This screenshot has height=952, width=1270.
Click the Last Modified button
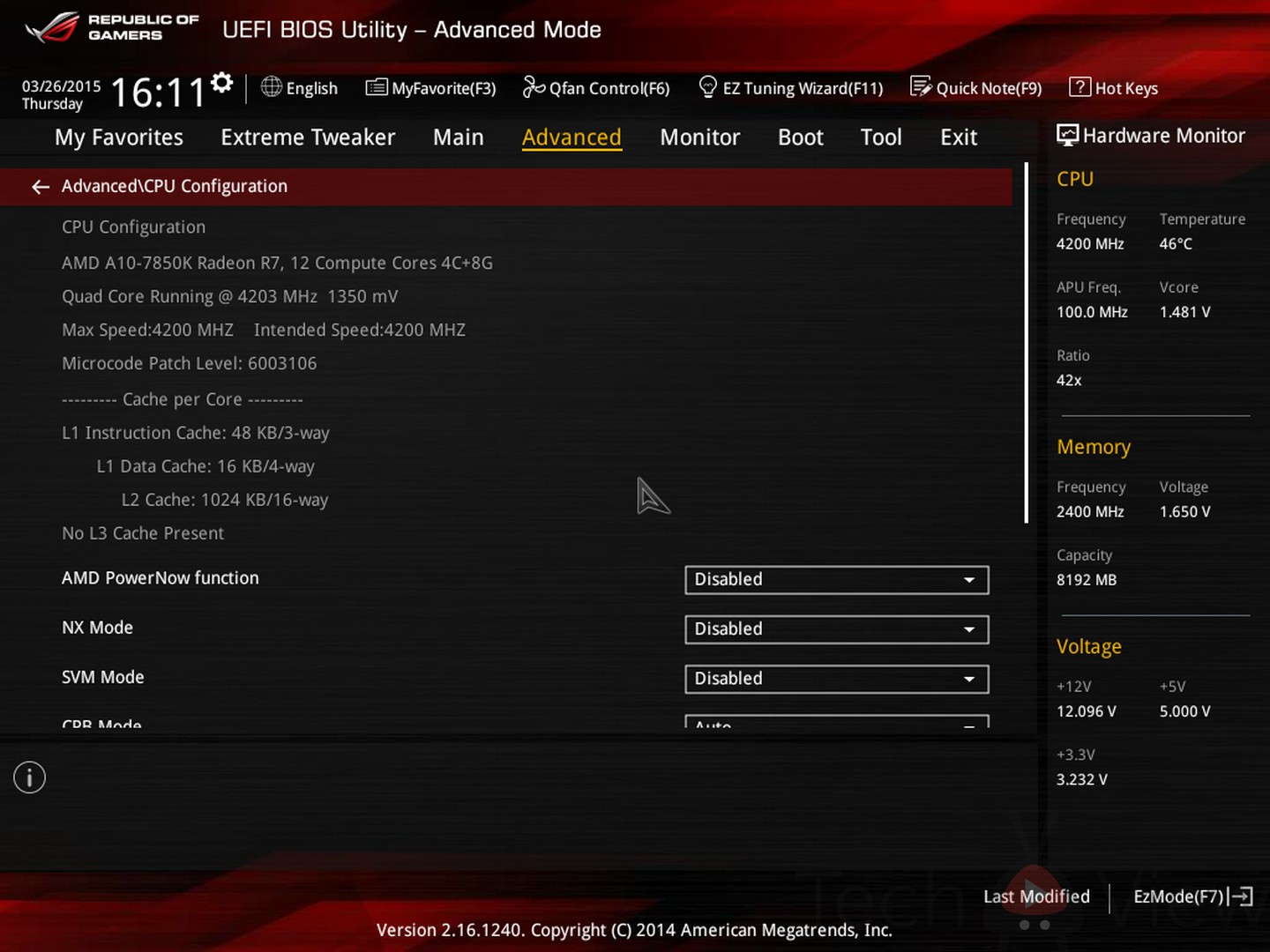click(x=1036, y=896)
